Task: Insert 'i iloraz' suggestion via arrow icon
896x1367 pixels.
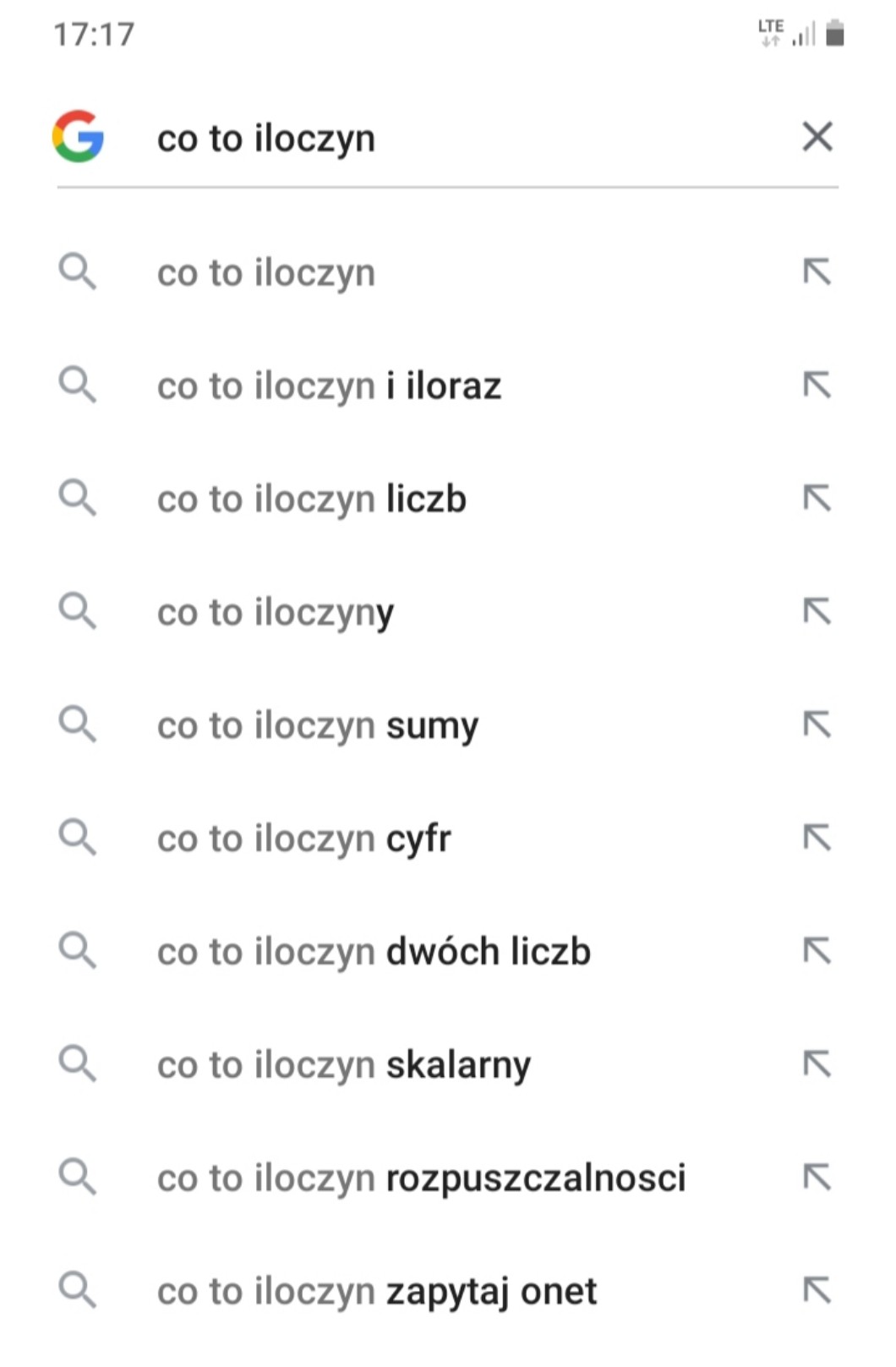Action: click(x=817, y=385)
